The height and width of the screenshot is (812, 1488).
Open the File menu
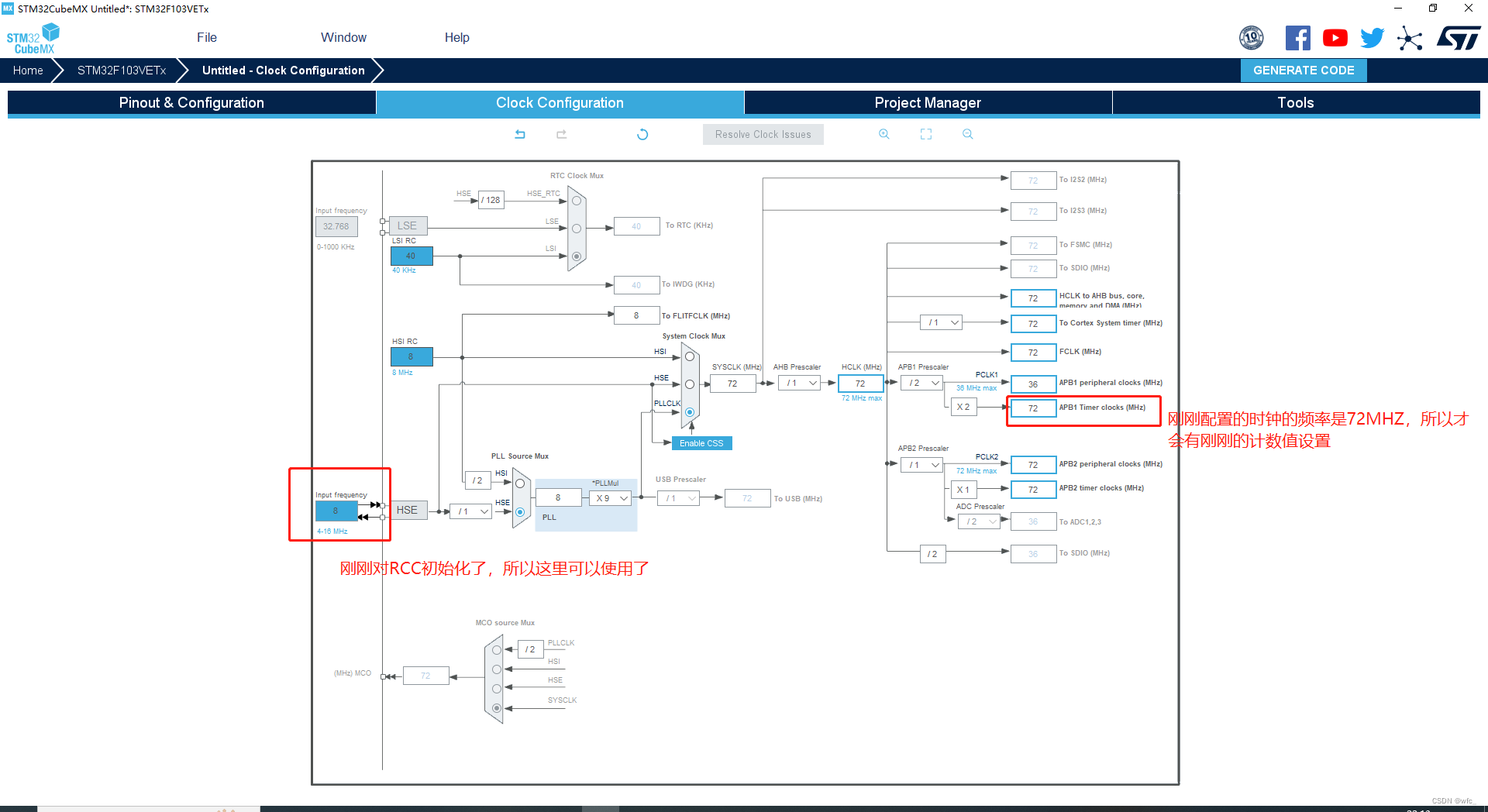click(x=207, y=37)
